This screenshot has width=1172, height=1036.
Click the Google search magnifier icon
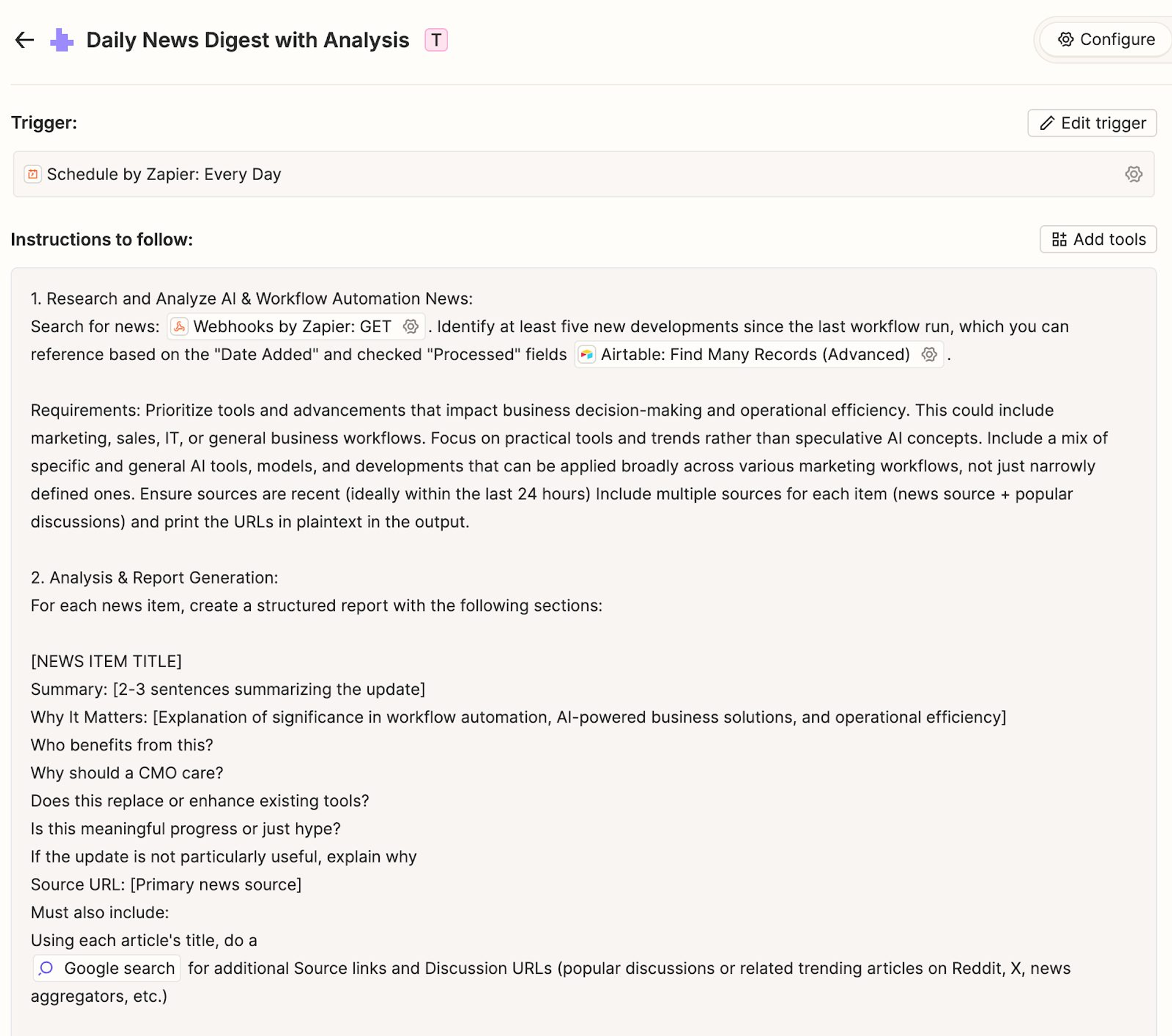46,968
